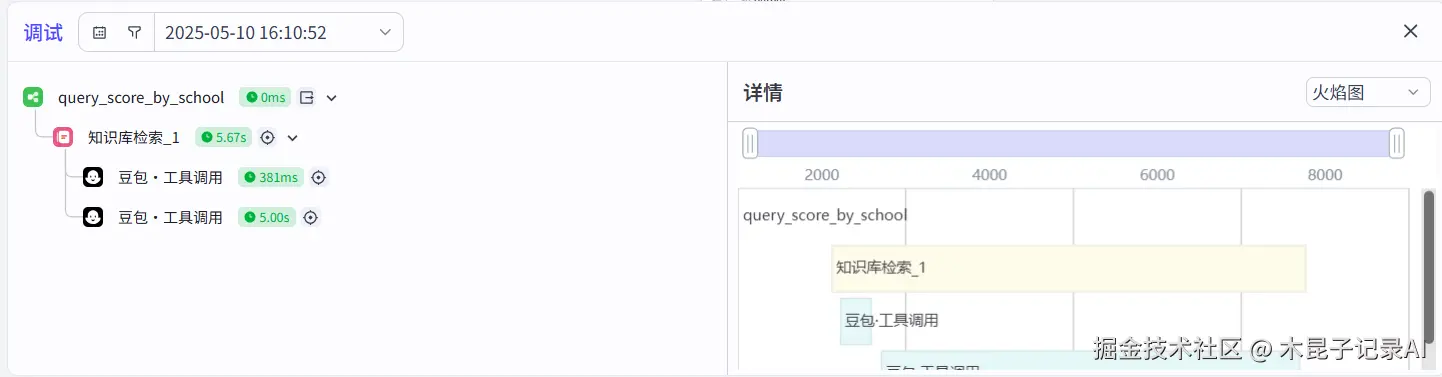This screenshot has width=1442, height=377.
Task: Click the 调试 title label
Action: (x=43, y=32)
